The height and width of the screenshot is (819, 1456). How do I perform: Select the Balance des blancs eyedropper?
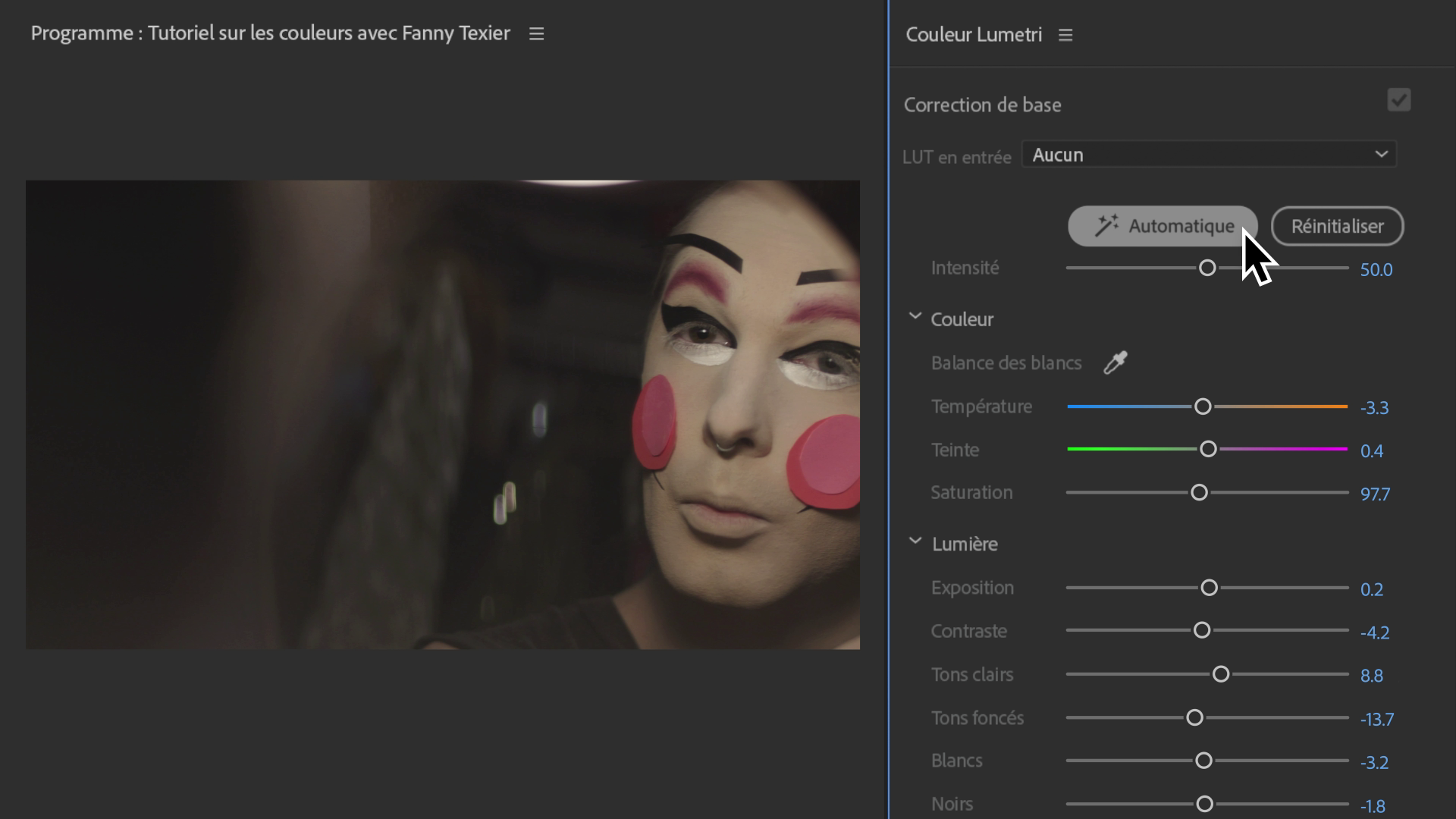1115,362
